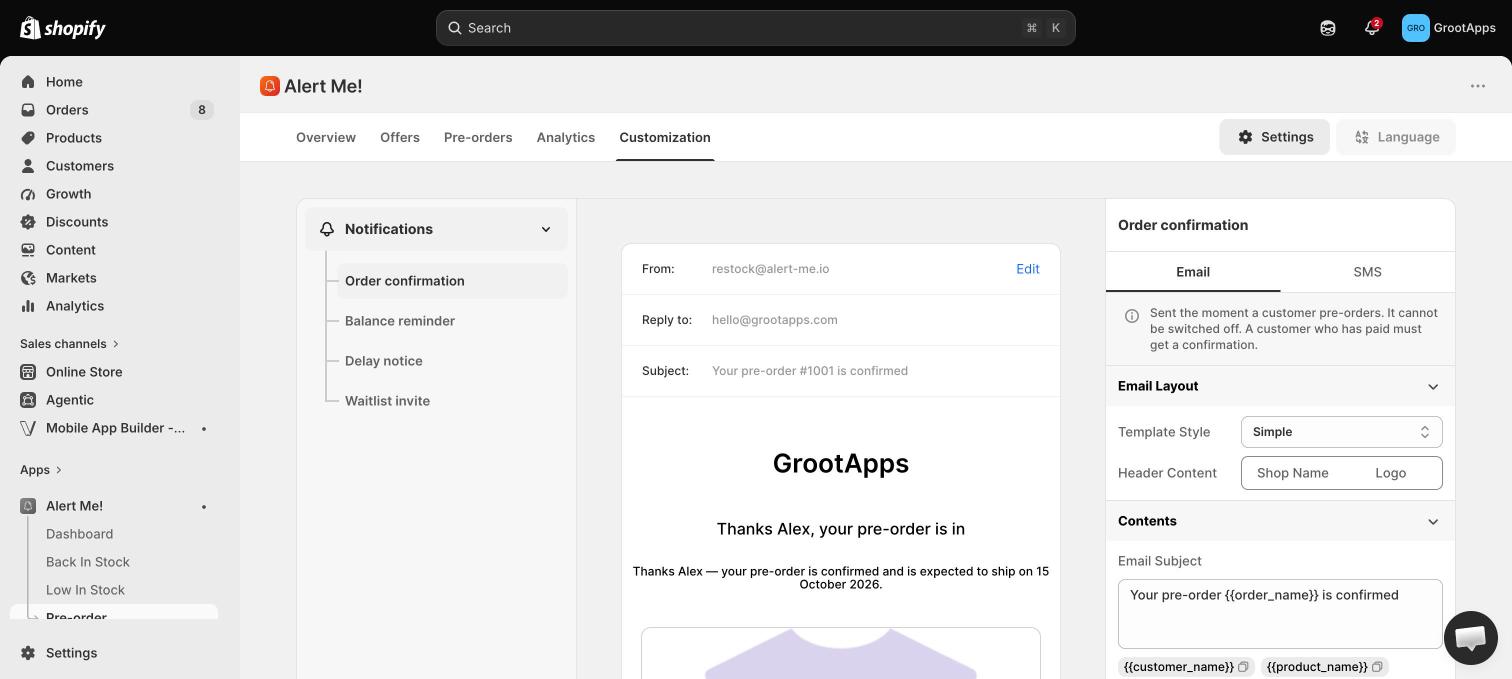The height and width of the screenshot is (679, 1512).
Task: Open the Template Style dropdown
Action: pyautogui.click(x=1342, y=432)
